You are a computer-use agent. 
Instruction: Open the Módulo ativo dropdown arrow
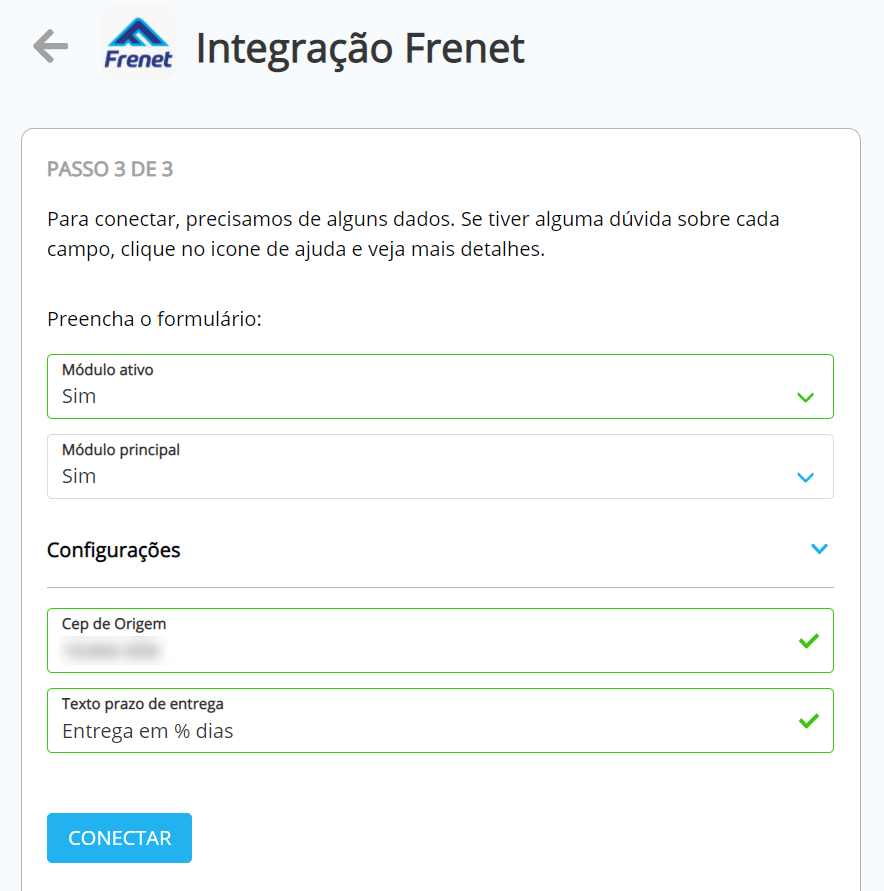(x=806, y=397)
